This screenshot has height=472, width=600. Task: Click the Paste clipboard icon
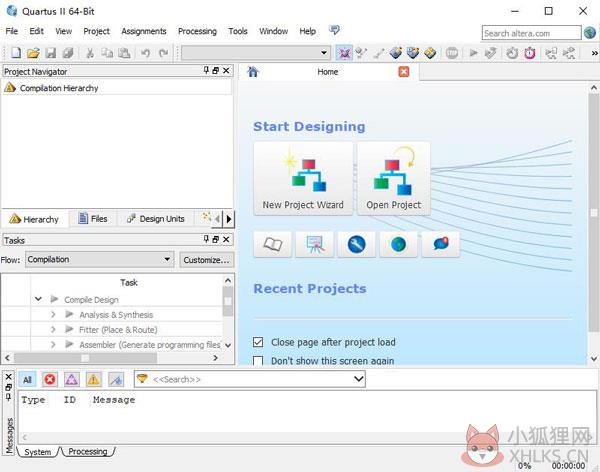coord(124,53)
